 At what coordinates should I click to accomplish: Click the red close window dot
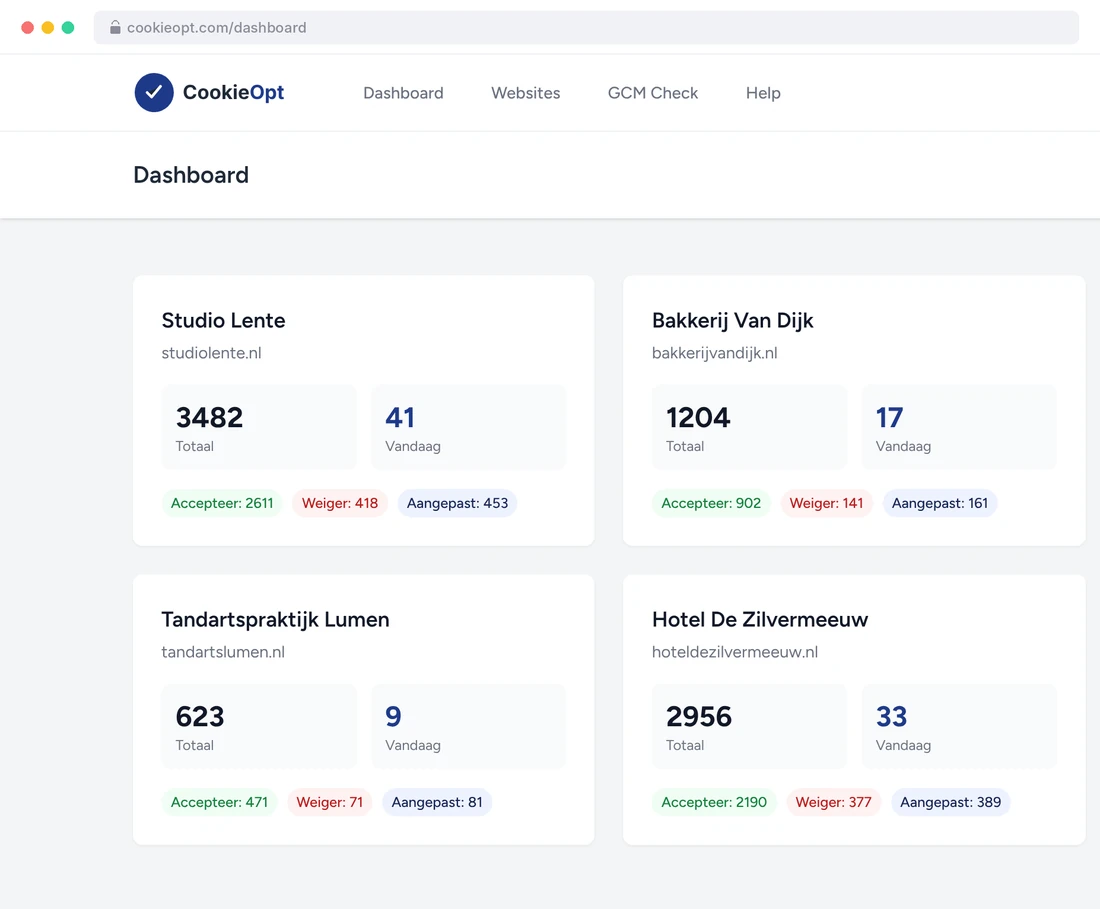pyautogui.click(x=27, y=27)
